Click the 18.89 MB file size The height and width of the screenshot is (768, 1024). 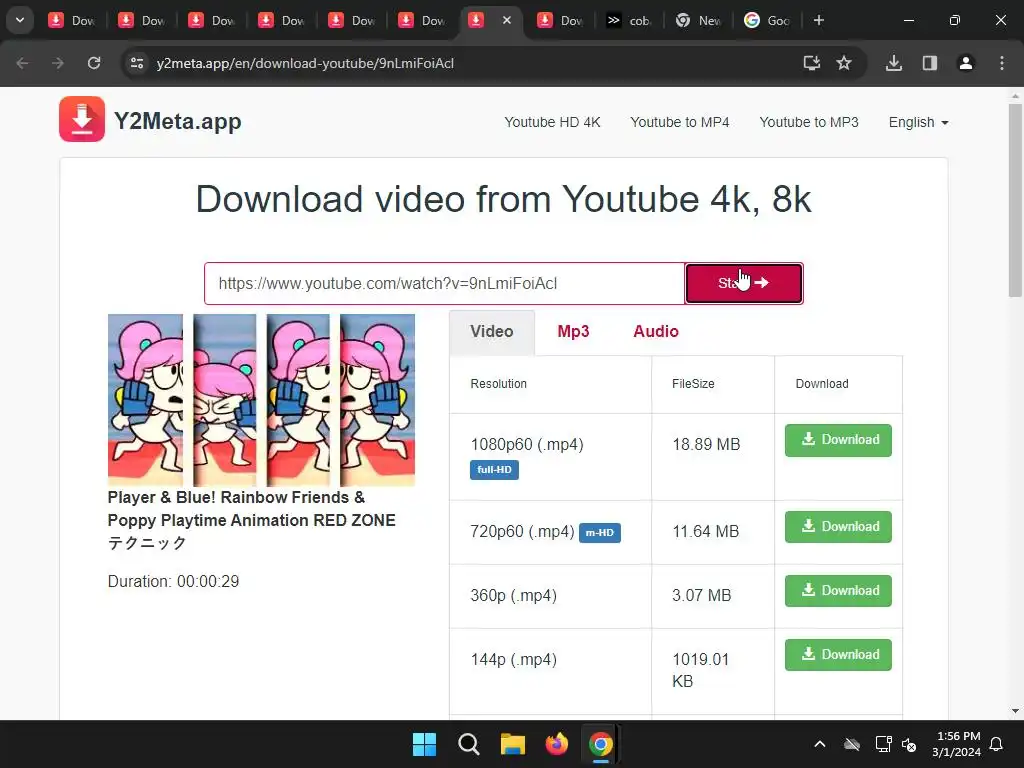(x=706, y=445)
